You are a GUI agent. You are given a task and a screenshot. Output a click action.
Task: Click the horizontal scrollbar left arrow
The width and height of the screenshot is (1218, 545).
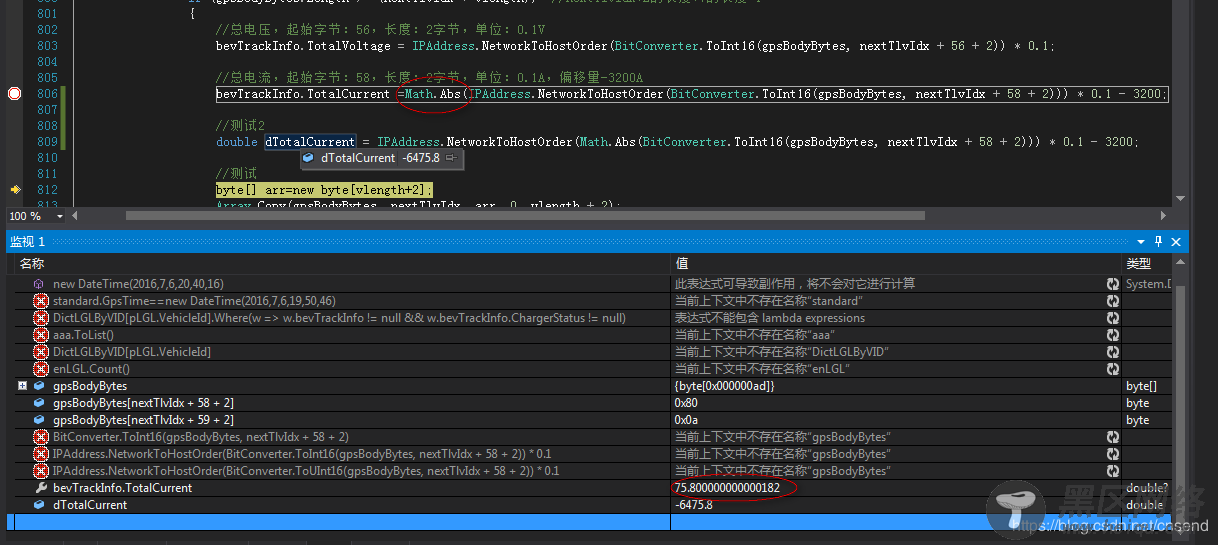pos(77,216)
